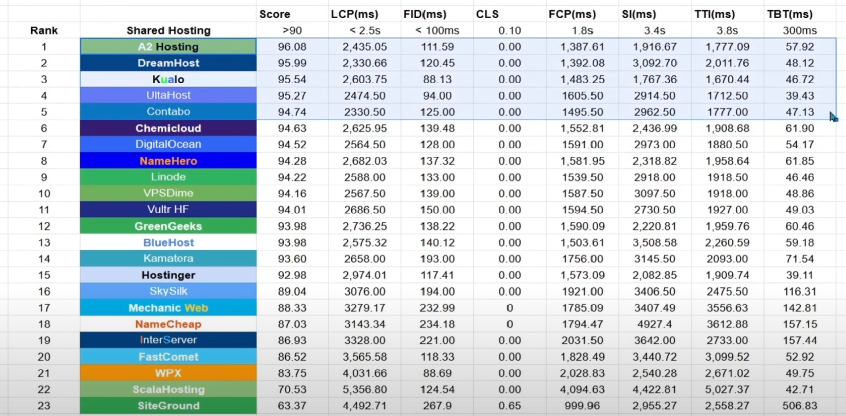846x416 pixels.
Task: Click FID value 94.00 for UltaHost
Action: (437, 96)
